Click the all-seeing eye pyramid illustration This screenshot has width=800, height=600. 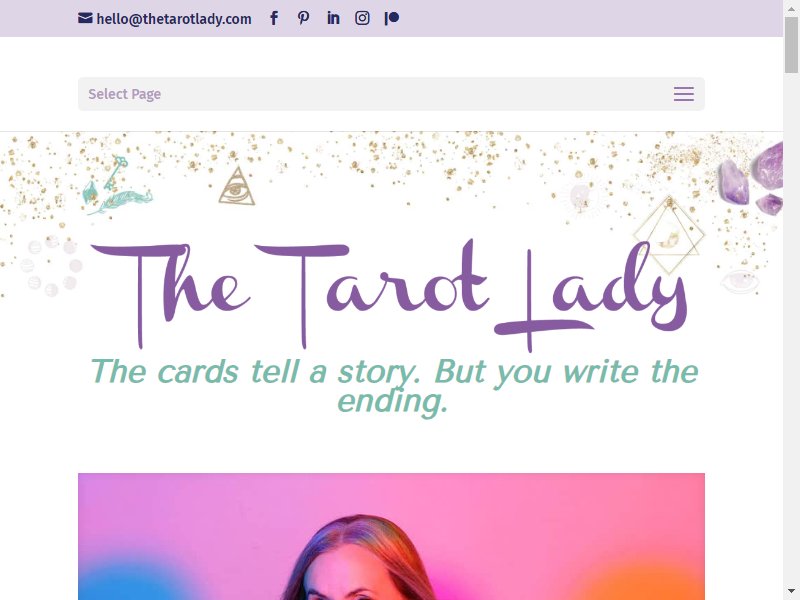pyautogui.click(x=237, y=186)
